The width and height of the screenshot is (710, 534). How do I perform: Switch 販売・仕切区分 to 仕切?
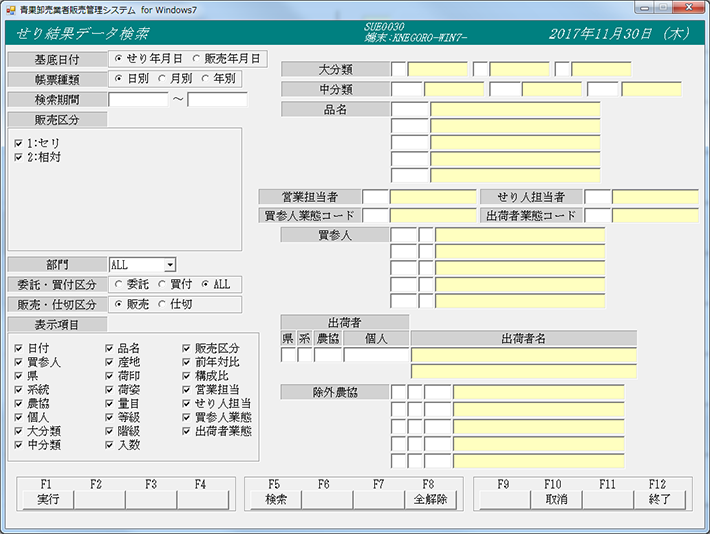pos(162,304)
